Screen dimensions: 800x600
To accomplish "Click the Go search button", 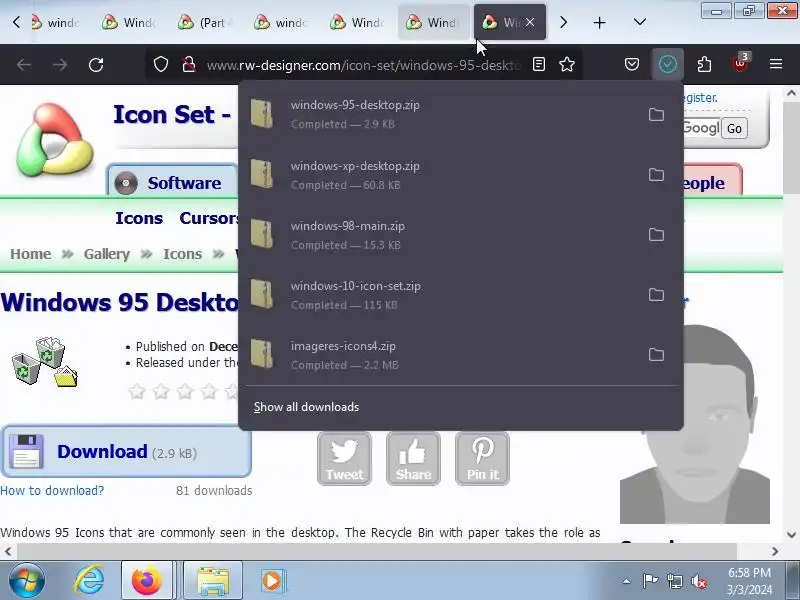I will [x=734, y=128].
